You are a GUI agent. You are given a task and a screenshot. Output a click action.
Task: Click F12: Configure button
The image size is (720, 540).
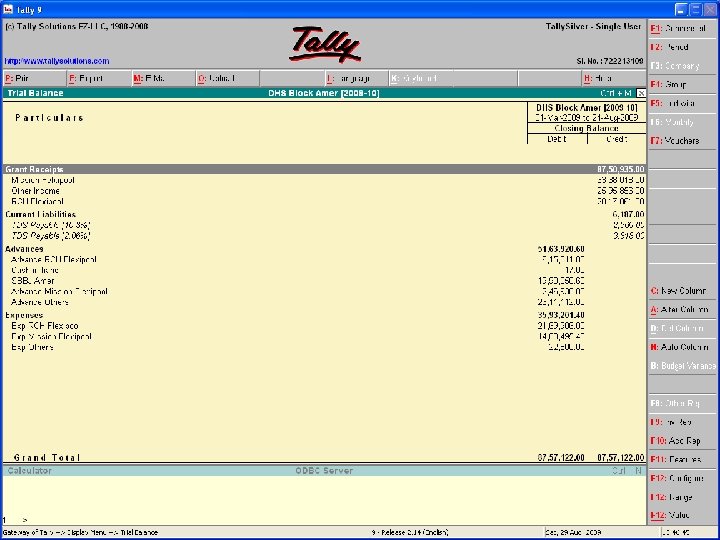point(683,478)
